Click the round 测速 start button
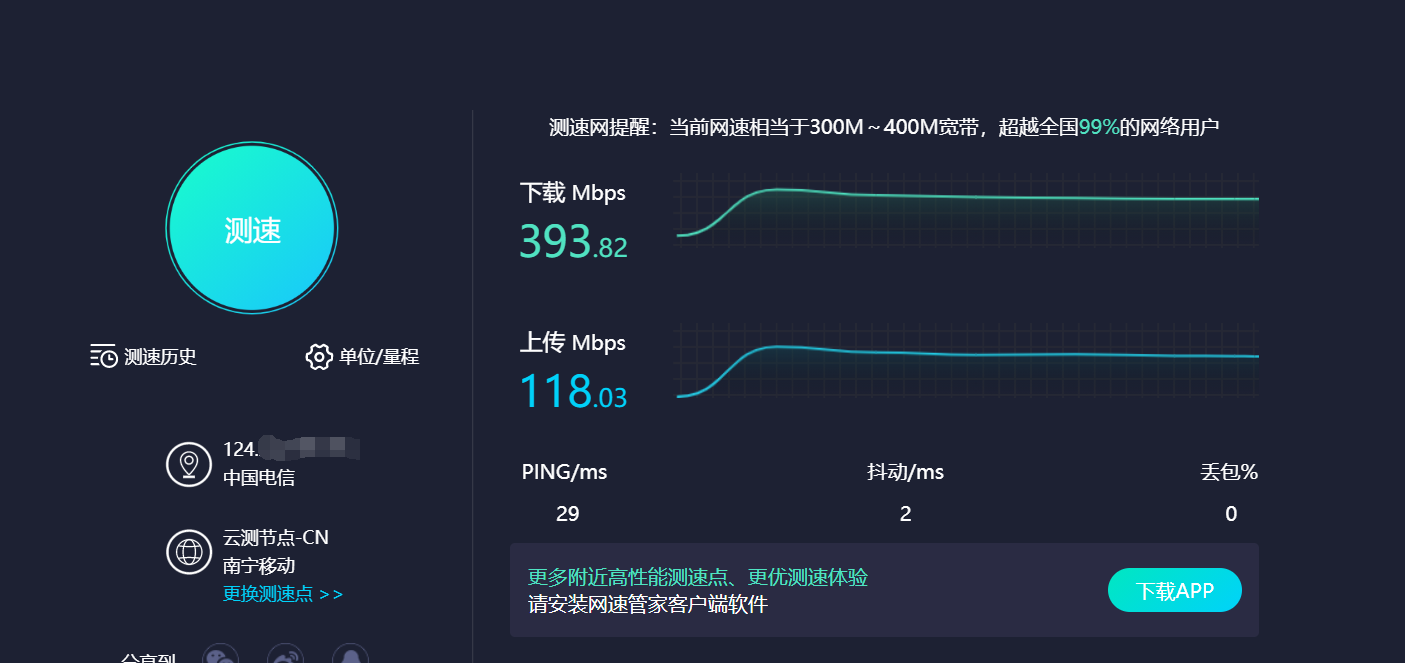This screenshot has width=1405, height=663. click(x=252, y=228)
